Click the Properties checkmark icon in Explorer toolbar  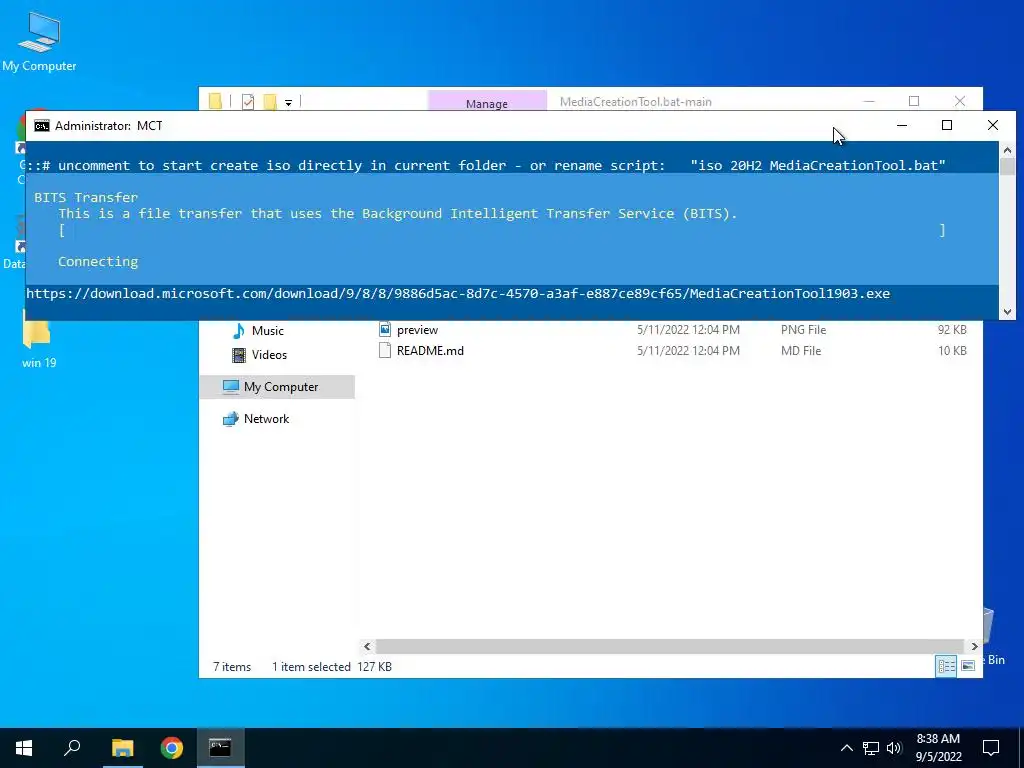click(x=248, y=101)
